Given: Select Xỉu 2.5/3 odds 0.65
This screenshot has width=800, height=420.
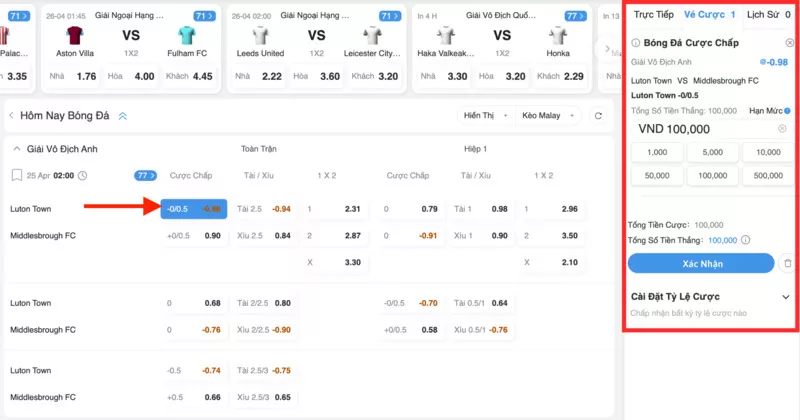Looking at the screenshot, I should click(264, 397).
